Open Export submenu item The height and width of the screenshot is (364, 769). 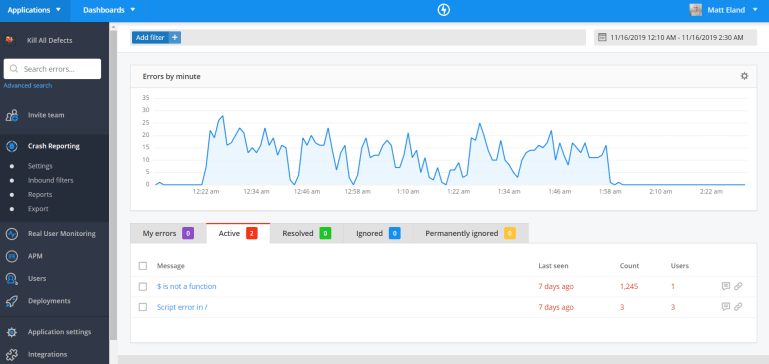(38, 209)
